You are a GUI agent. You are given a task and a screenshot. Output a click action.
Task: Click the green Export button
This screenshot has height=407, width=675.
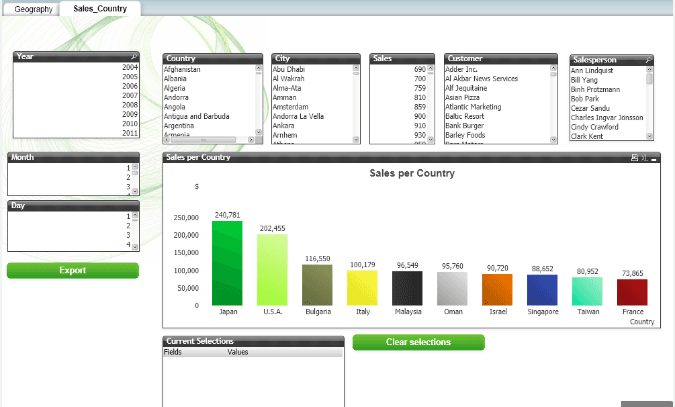73,270
